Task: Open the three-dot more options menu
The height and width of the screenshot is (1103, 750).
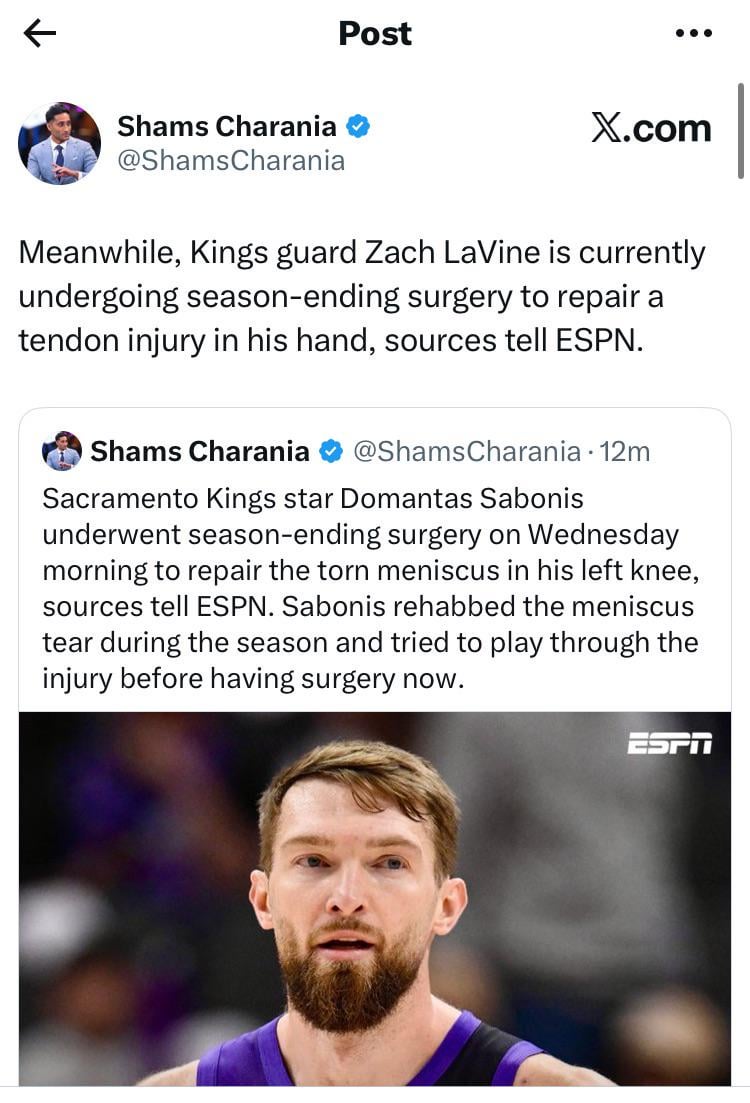Action: tap(693, 34)
